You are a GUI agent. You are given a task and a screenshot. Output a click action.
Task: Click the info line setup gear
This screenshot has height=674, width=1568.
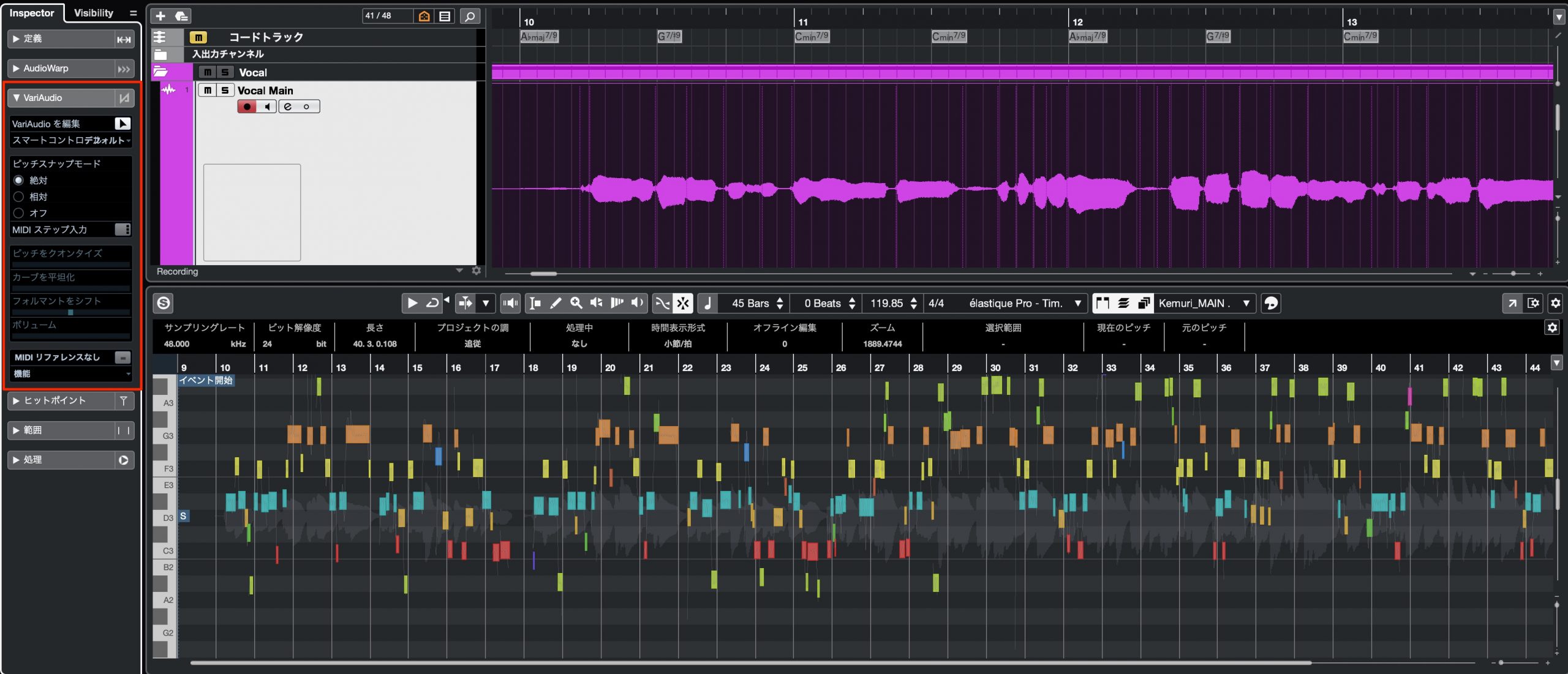tap(1552, 328)
